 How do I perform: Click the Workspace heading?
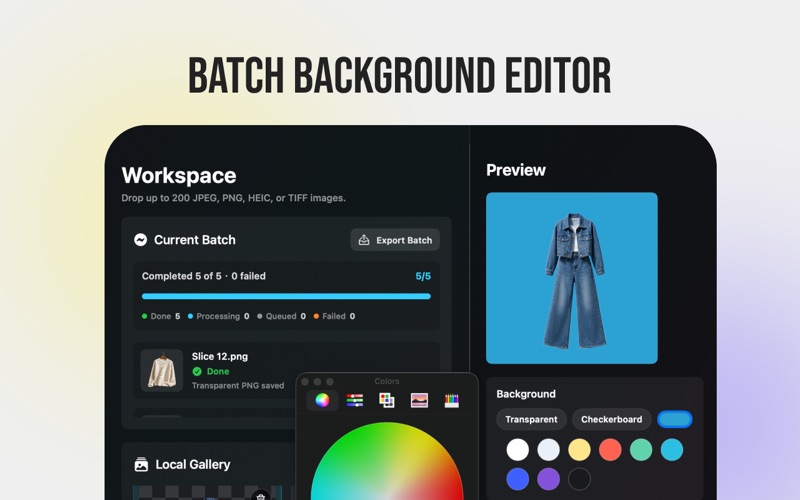point(179,176)
